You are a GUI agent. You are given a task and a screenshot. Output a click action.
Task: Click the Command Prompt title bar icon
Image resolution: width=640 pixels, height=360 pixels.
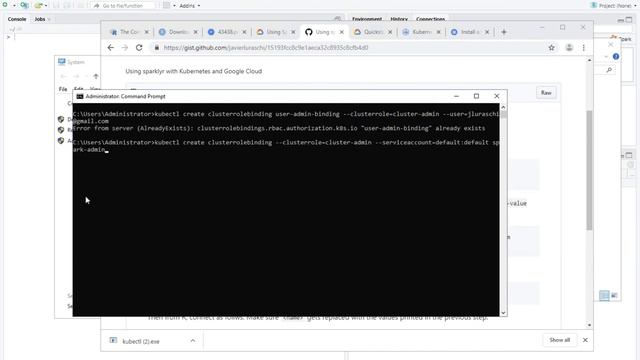tap(80, 97)
